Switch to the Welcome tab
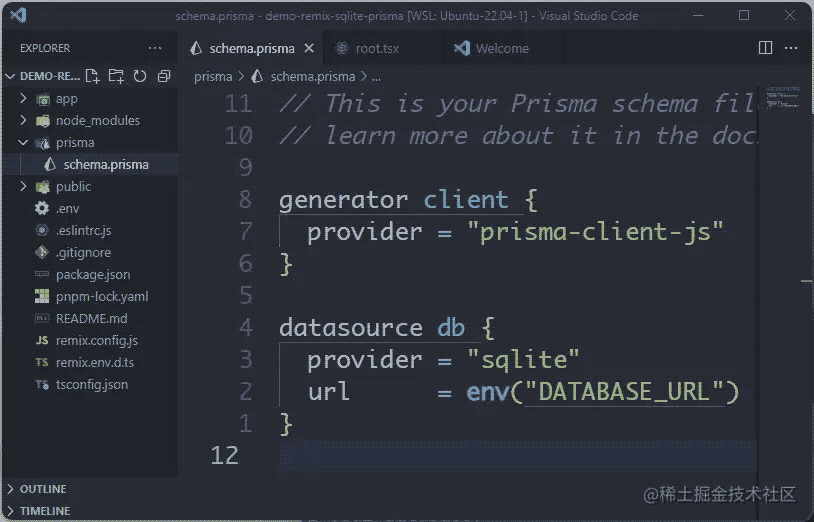The height and width of the screenshot is (522, 814). (503, 48)
